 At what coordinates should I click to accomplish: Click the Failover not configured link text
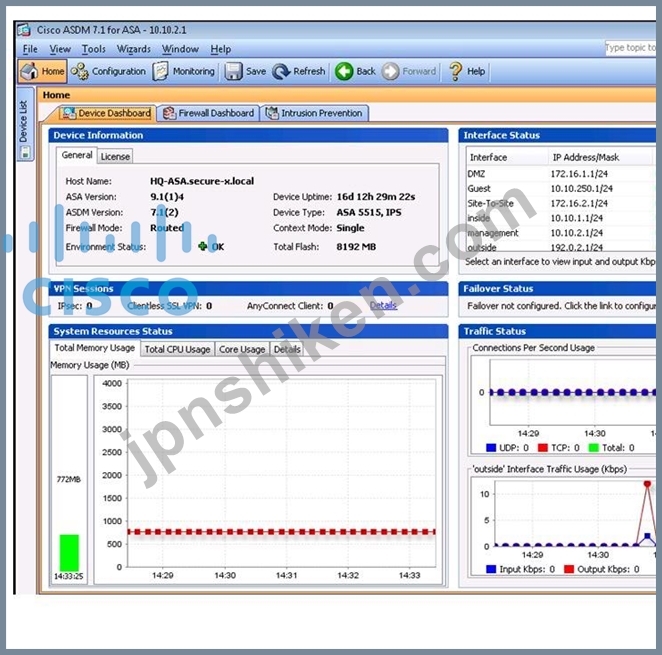tap(562, 305)
